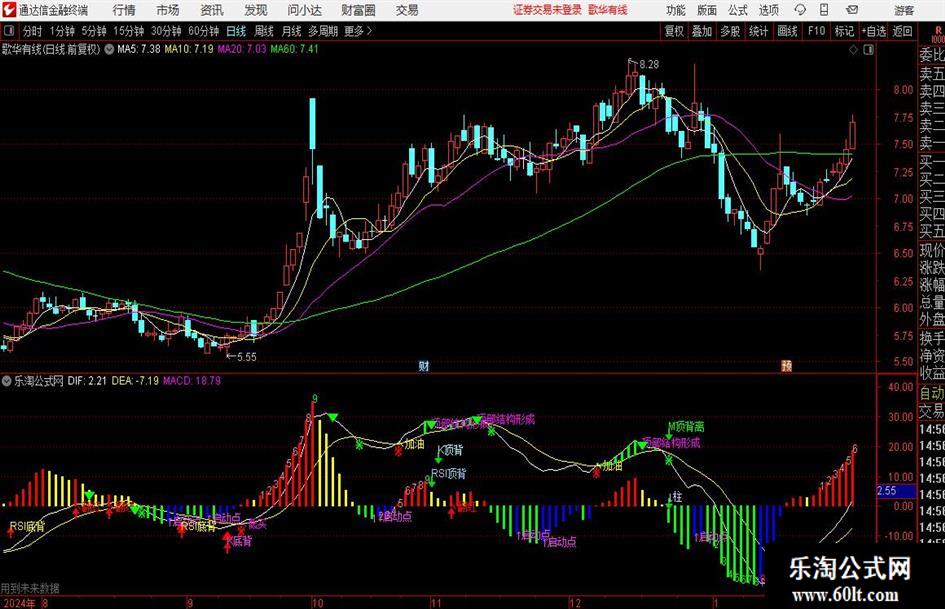945x609 pixels.
Task: Switch to 60分钟 period tab
Action: coord(204,31)
